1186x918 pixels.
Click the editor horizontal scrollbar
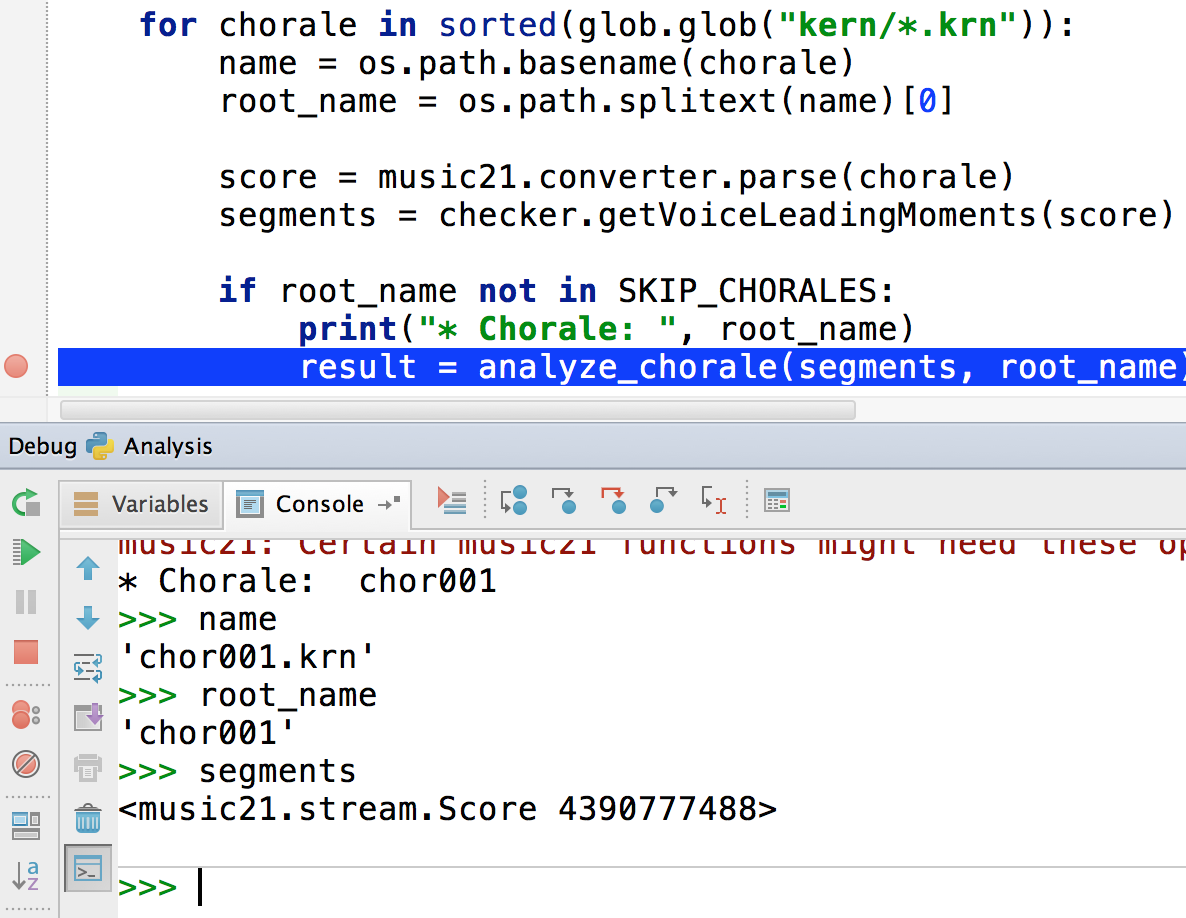click(457, 410)
